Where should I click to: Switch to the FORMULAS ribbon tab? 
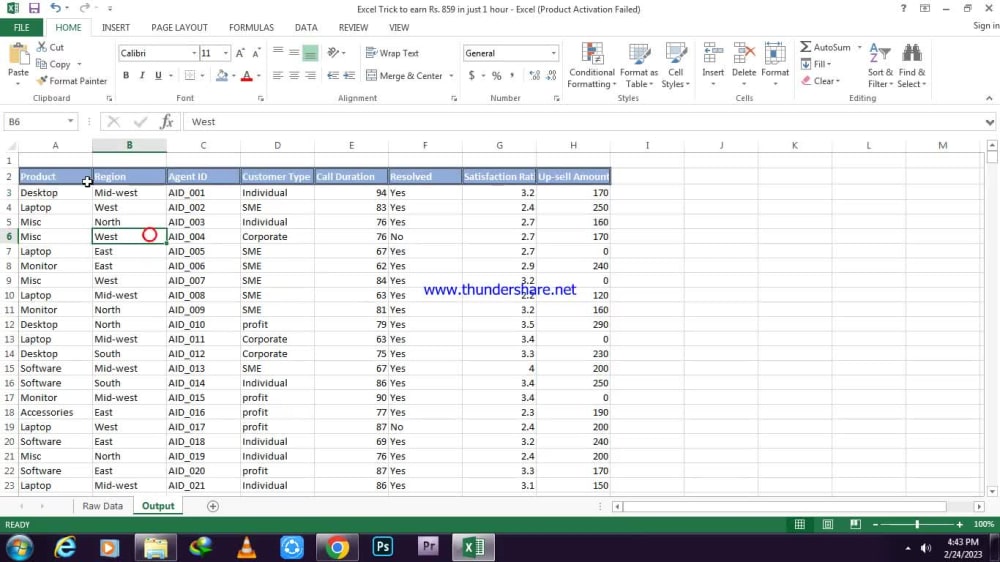click(251, 27)
